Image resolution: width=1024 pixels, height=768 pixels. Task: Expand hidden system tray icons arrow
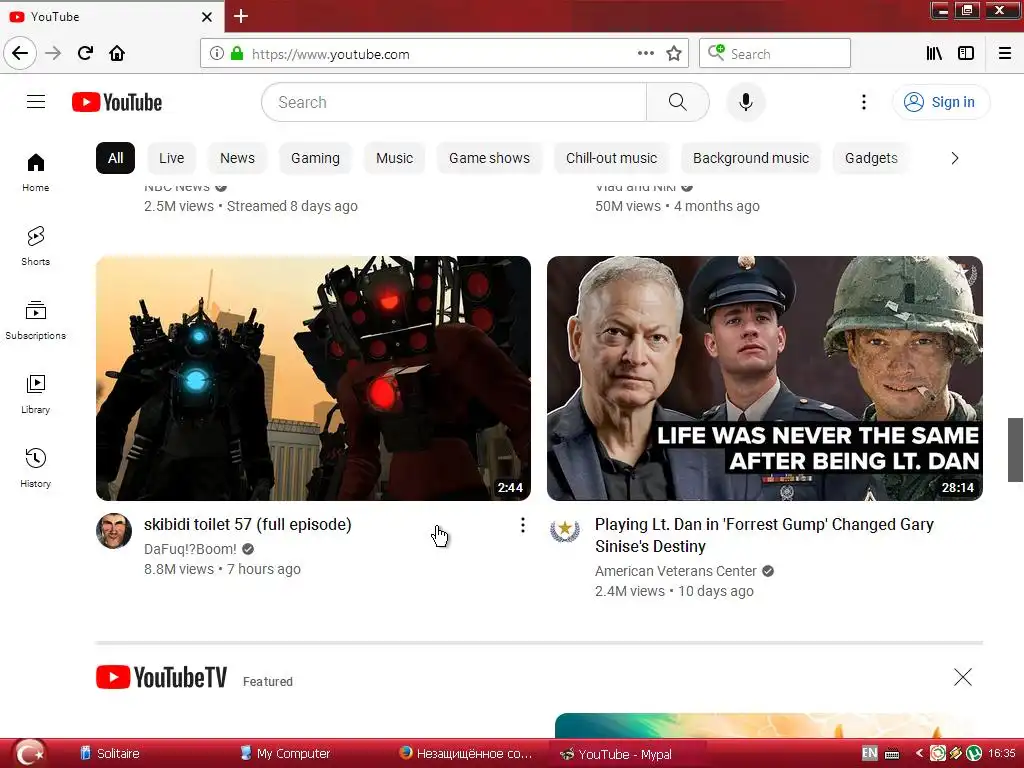pyautogui.click(x=920, y=754)
